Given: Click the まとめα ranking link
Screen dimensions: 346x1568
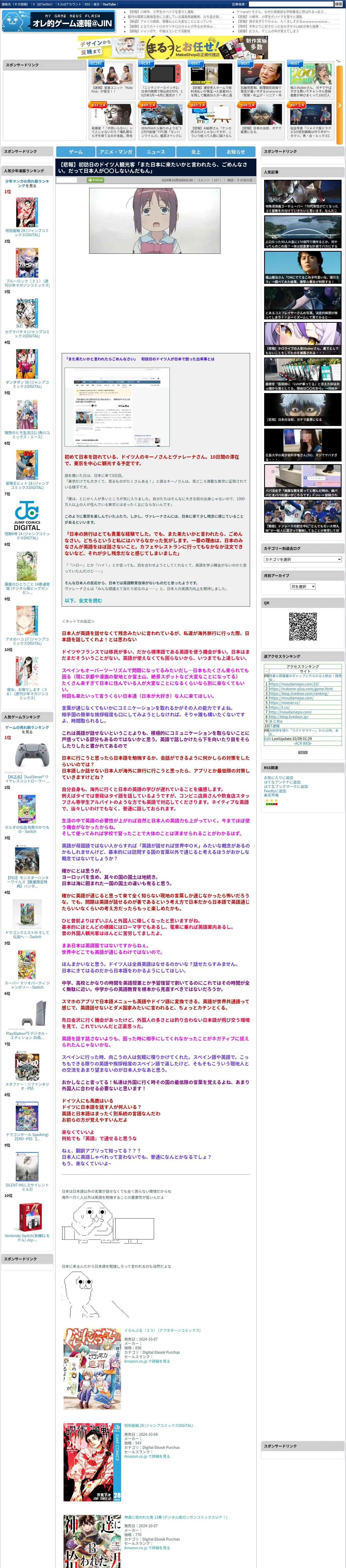Looking at the screenshot, I should (275, 721).
